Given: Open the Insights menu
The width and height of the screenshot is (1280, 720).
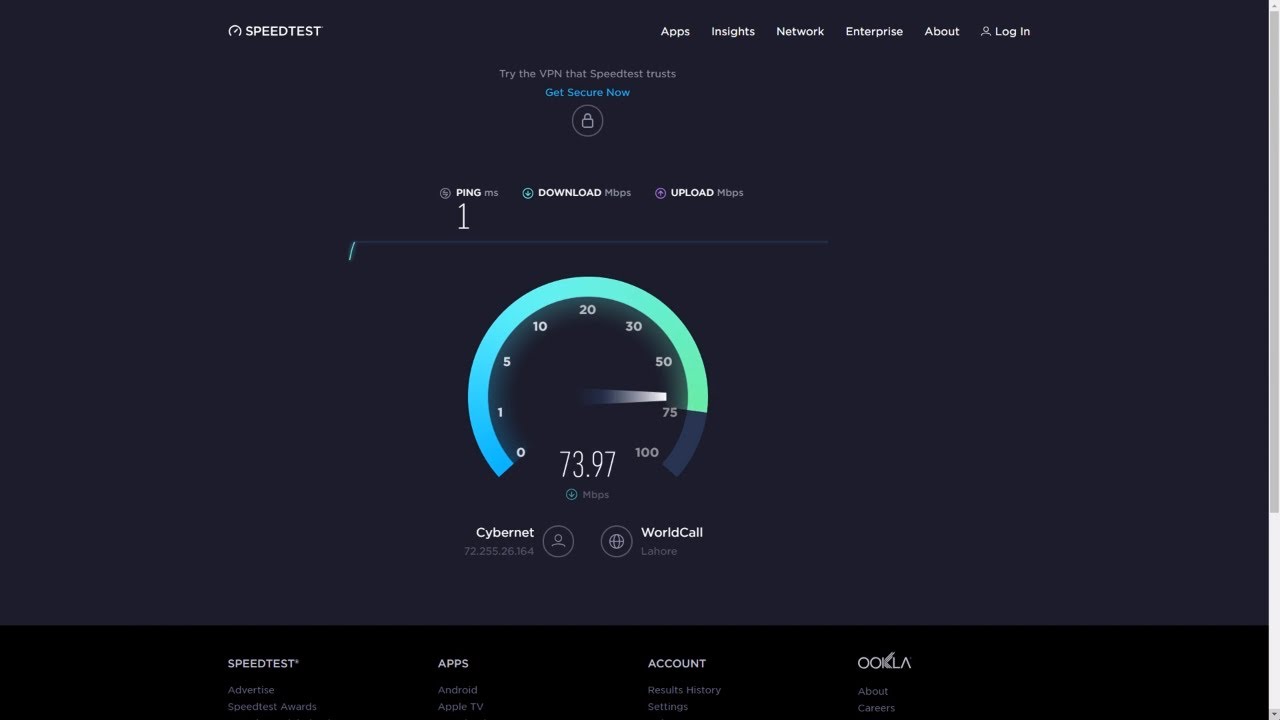Looking at the screenshot, I should tap(733, 32).
